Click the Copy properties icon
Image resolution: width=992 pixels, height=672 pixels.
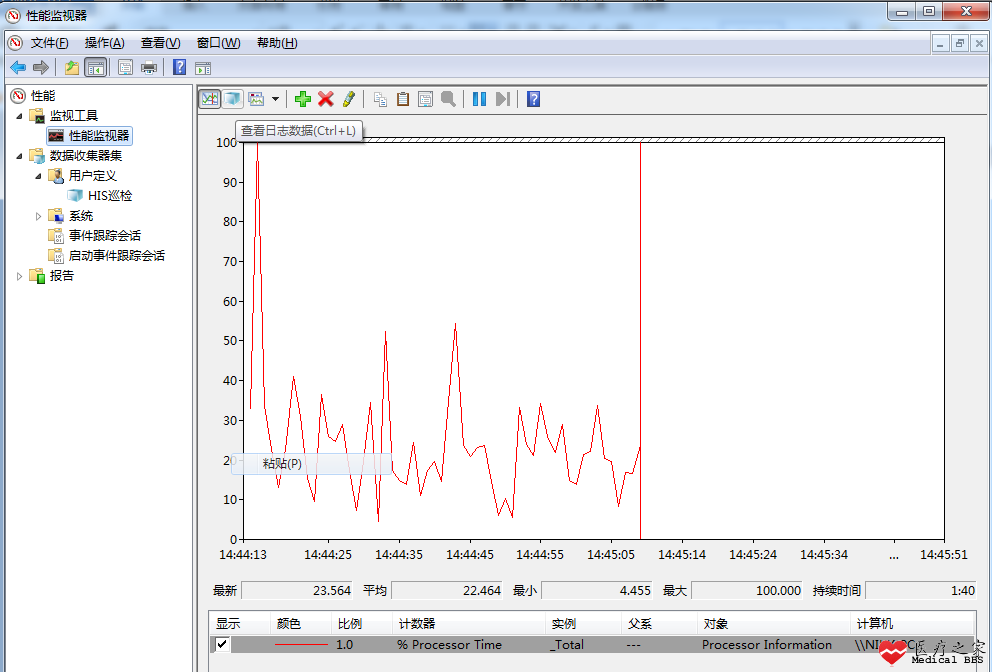tap(380, 99)
